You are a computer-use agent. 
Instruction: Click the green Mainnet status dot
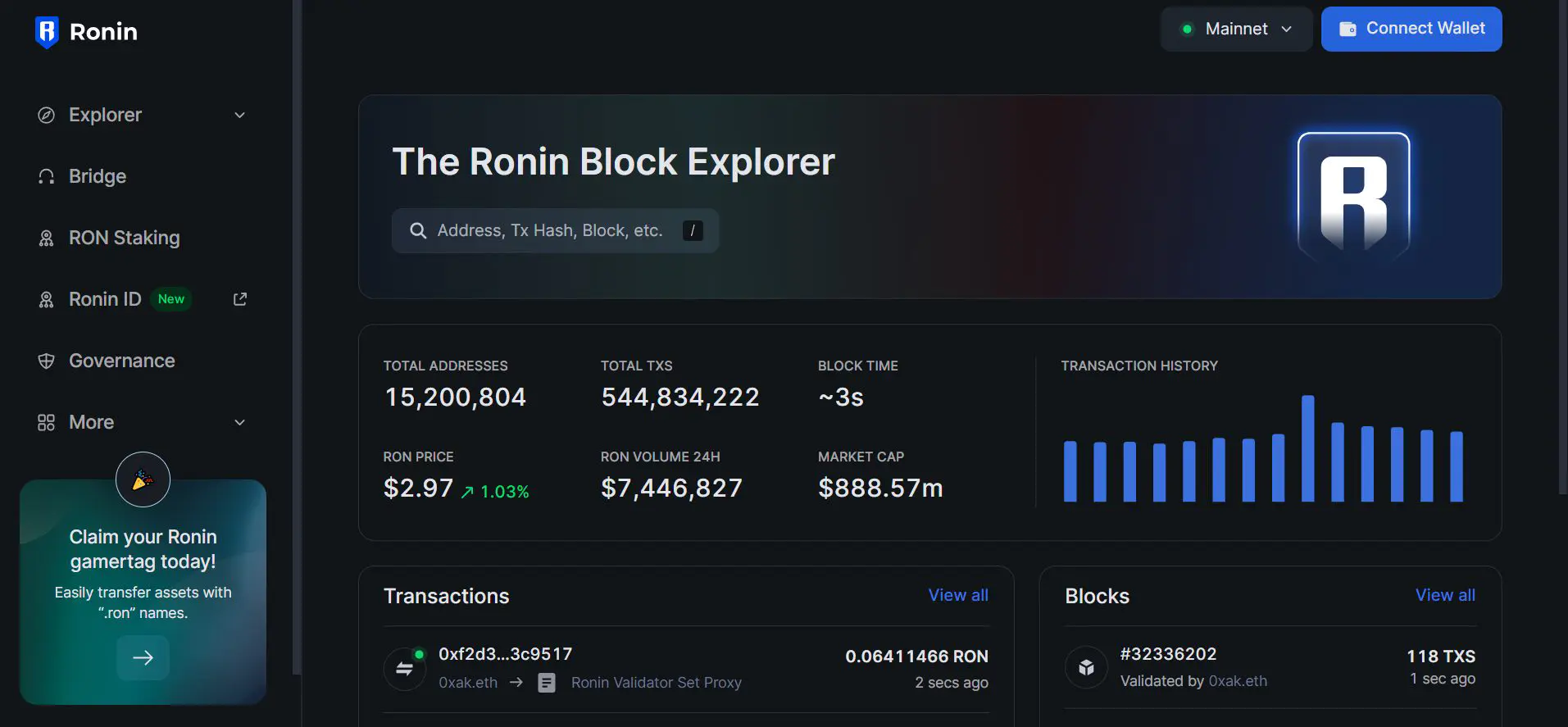click(x=1187, y=29)
